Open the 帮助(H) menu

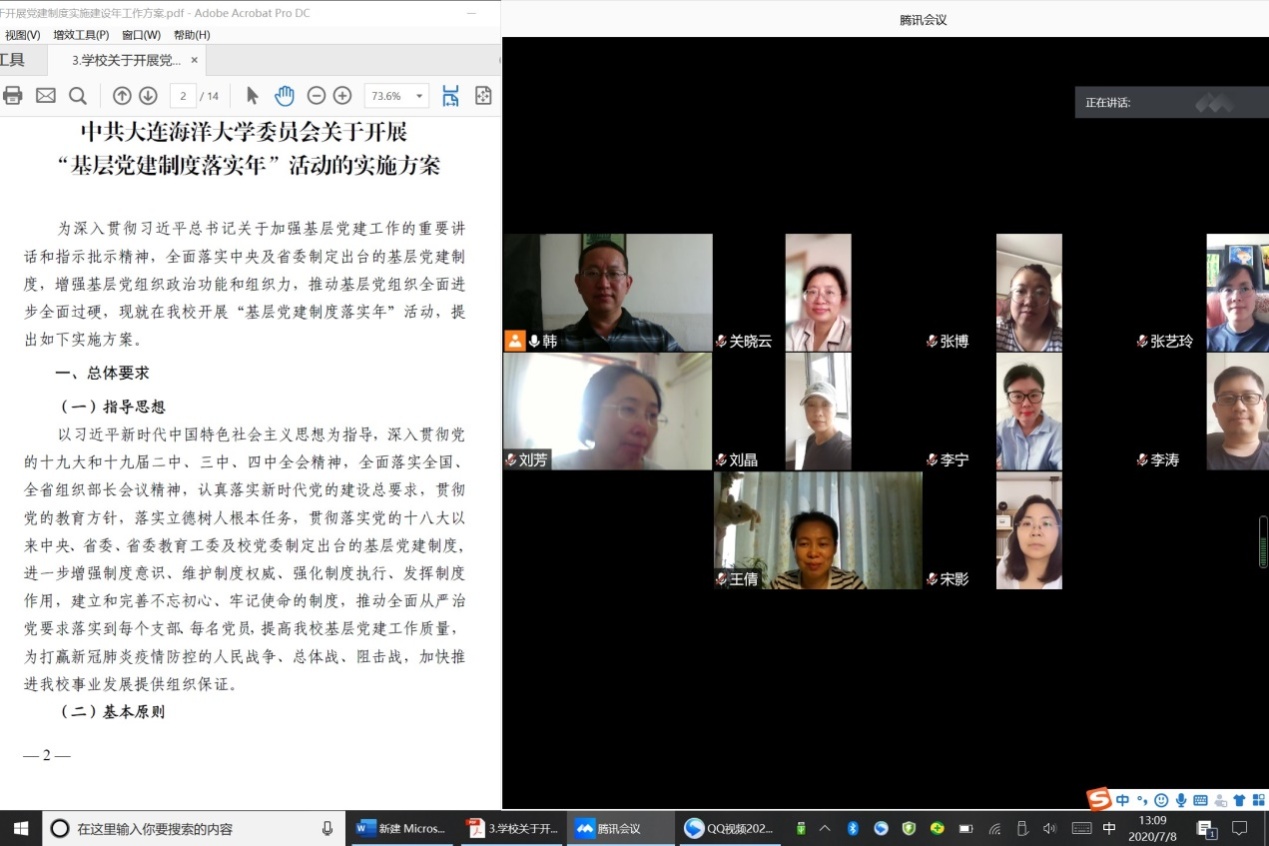pyautogui.click(x=192, y=35)
